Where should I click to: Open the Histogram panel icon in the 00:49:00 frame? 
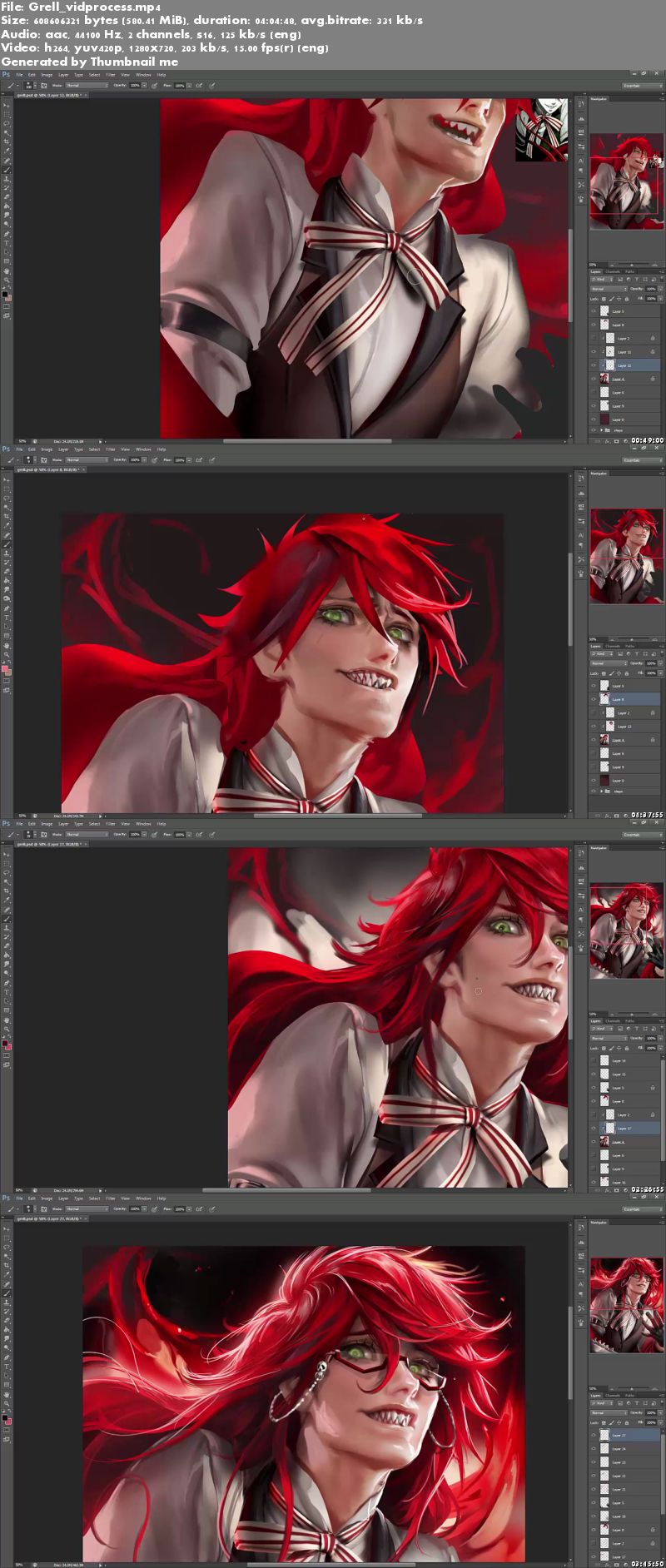[x=581, y=119]
